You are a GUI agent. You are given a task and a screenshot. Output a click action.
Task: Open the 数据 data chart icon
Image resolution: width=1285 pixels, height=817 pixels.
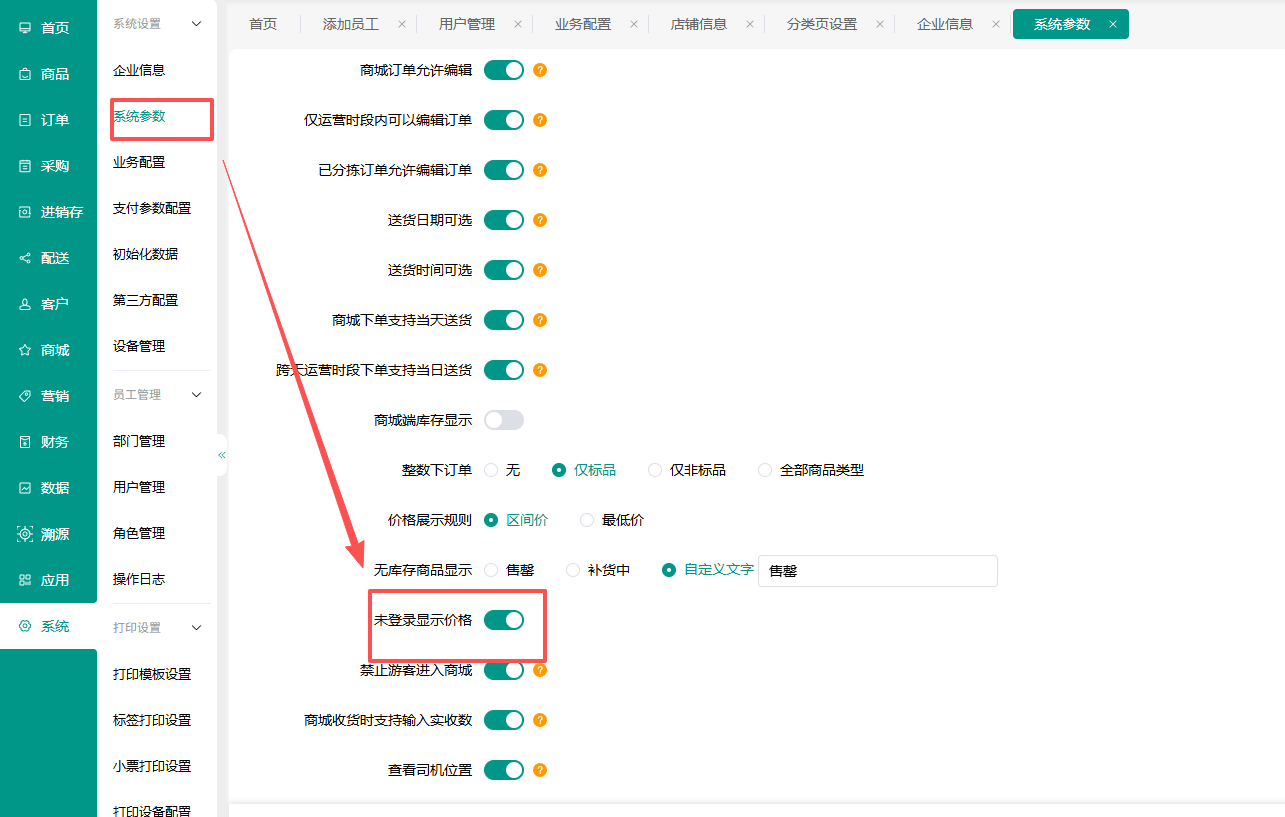point(25,488)
